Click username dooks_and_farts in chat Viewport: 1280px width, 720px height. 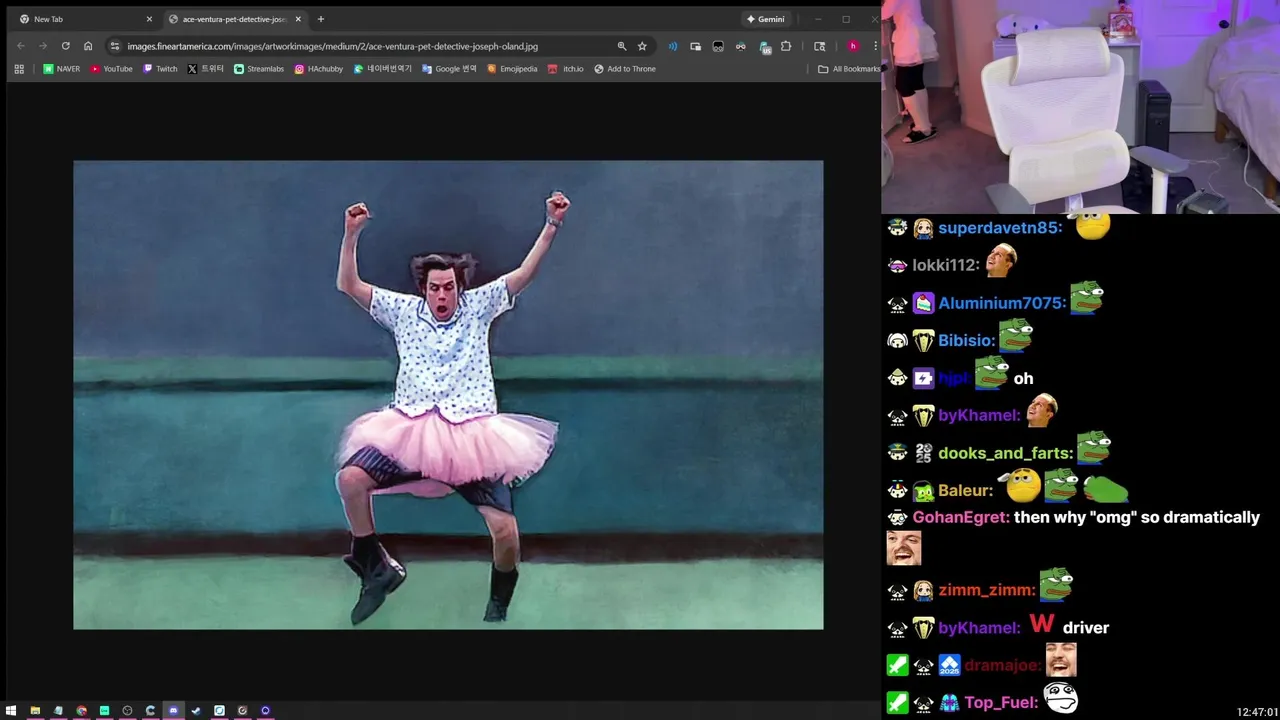(1006, 453)
